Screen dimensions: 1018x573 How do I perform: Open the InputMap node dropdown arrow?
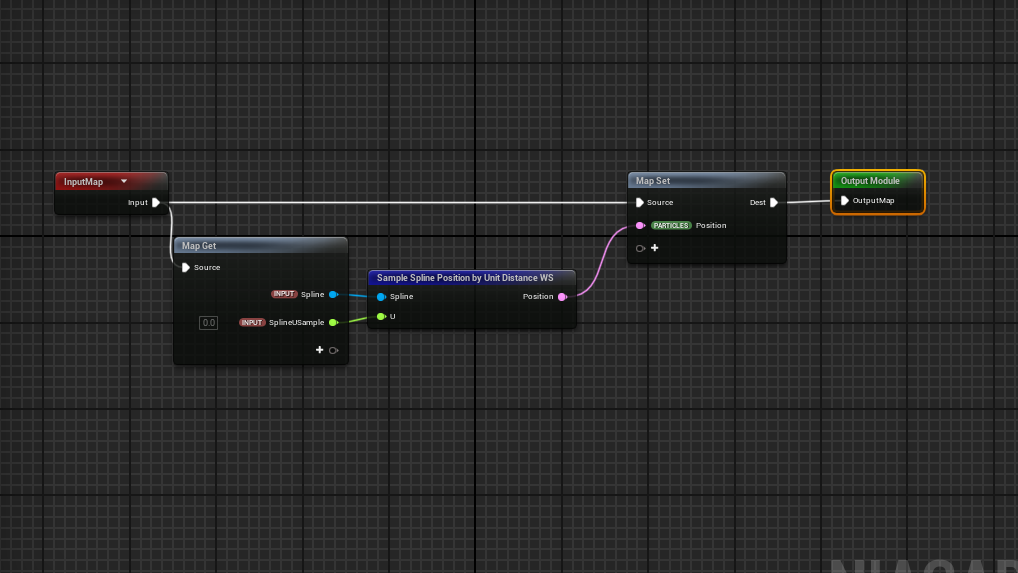[x=124, y=181]
